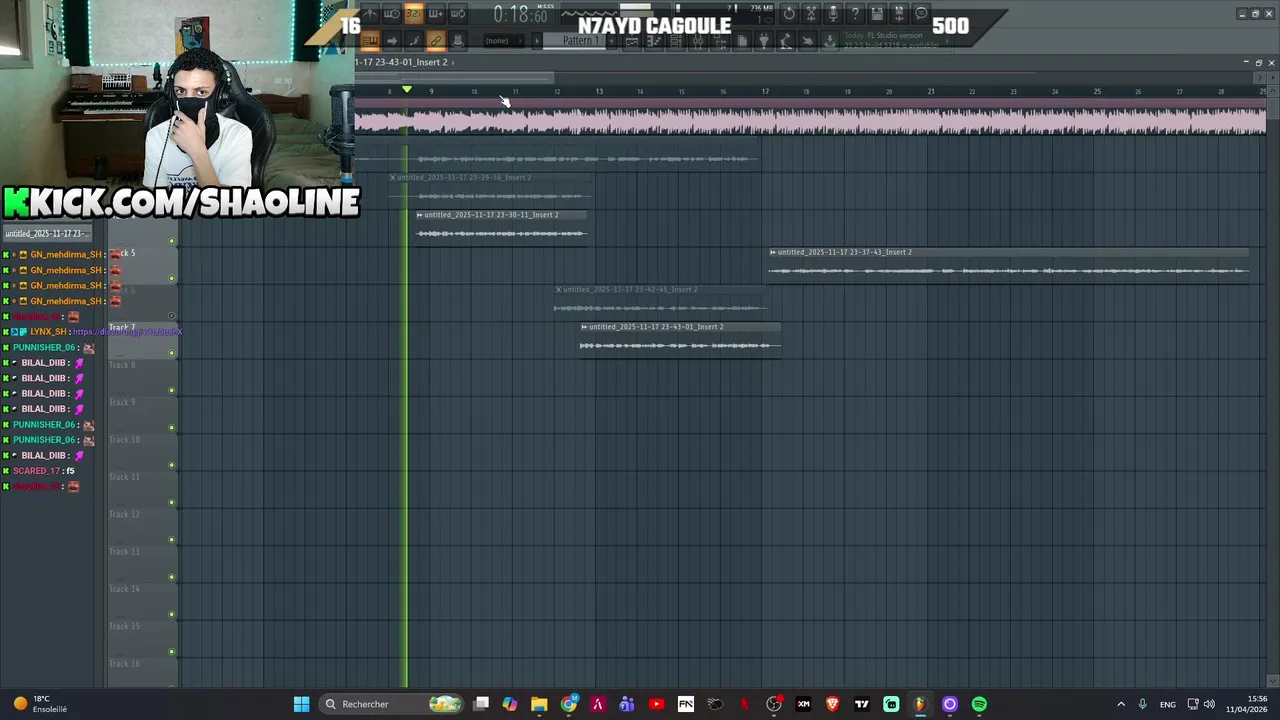
Task: Open Spotify from taskbar
Action: pos(979,704)
